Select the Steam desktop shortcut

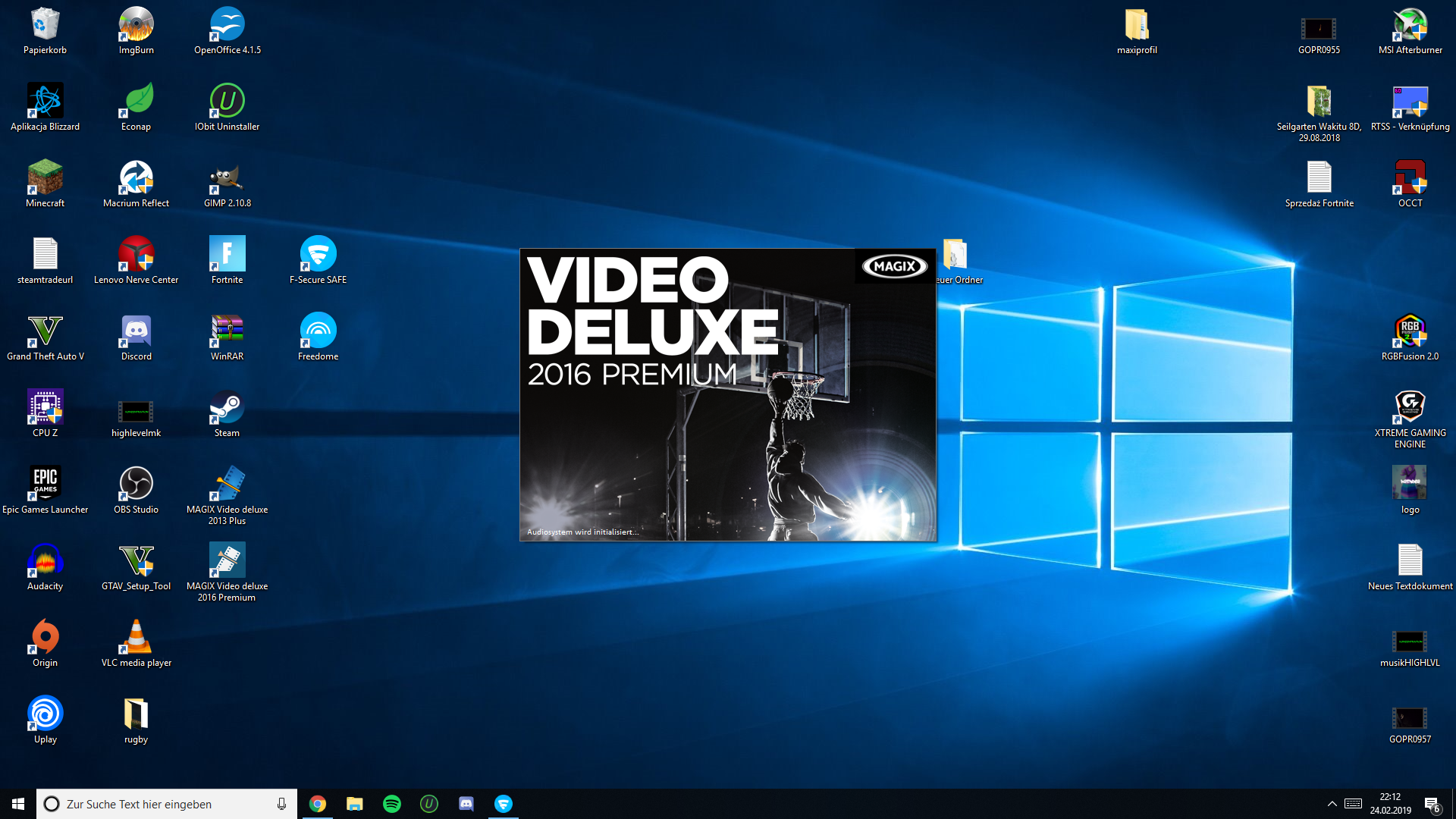click(x=227, y=407)
